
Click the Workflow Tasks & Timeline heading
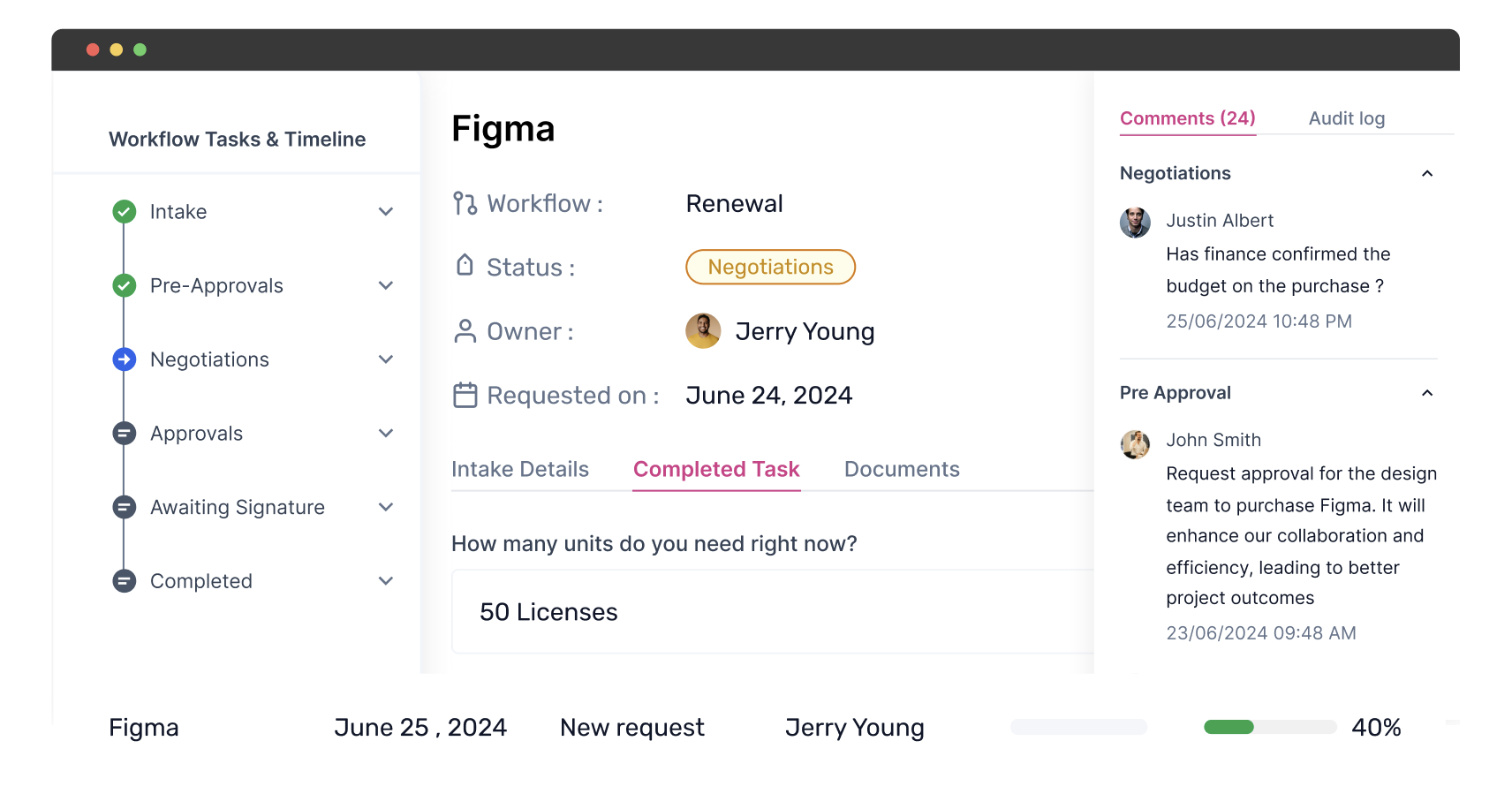click(x=237, y=140)
